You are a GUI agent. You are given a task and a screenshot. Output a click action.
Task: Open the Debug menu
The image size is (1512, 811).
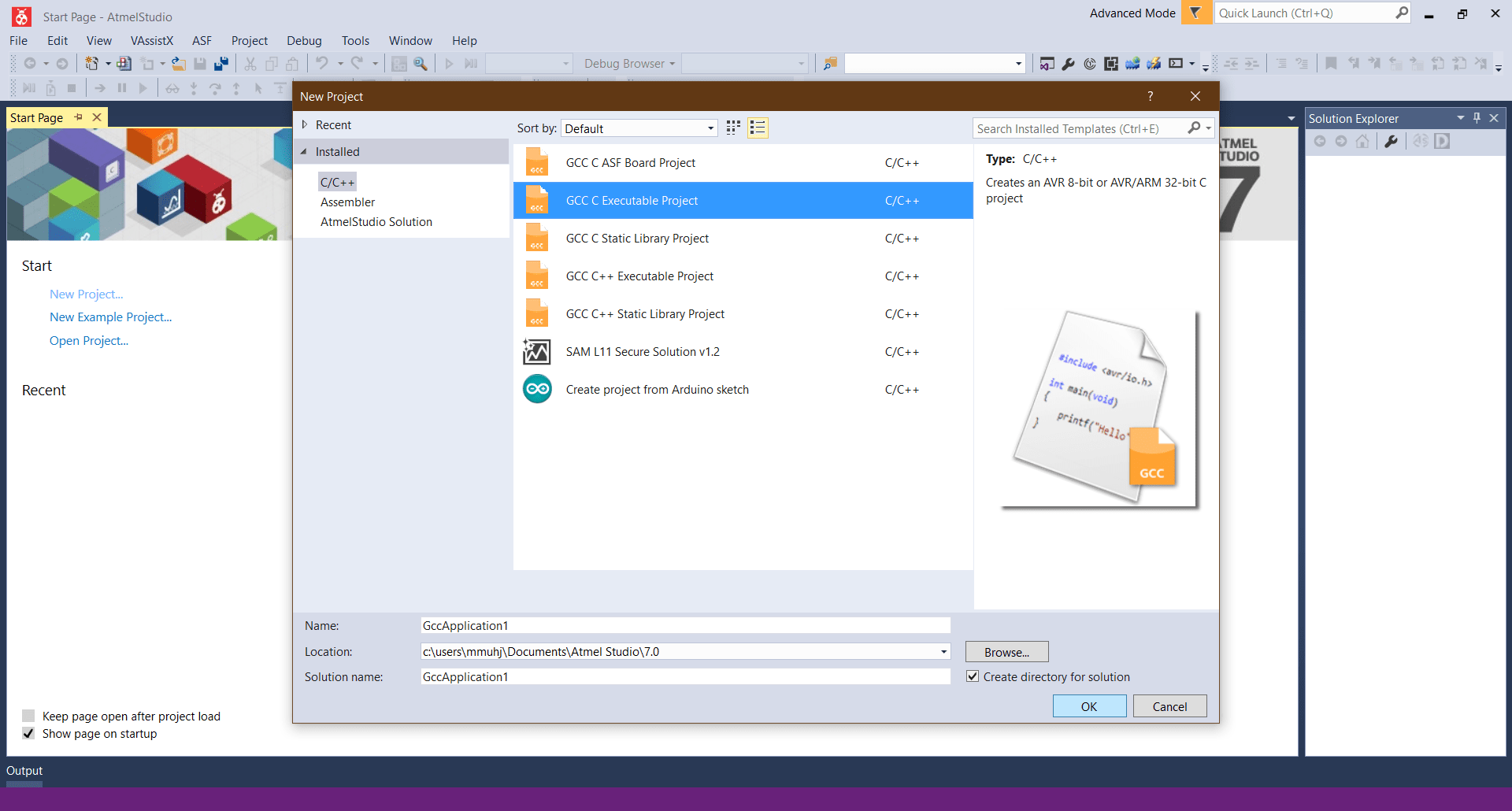304,41
